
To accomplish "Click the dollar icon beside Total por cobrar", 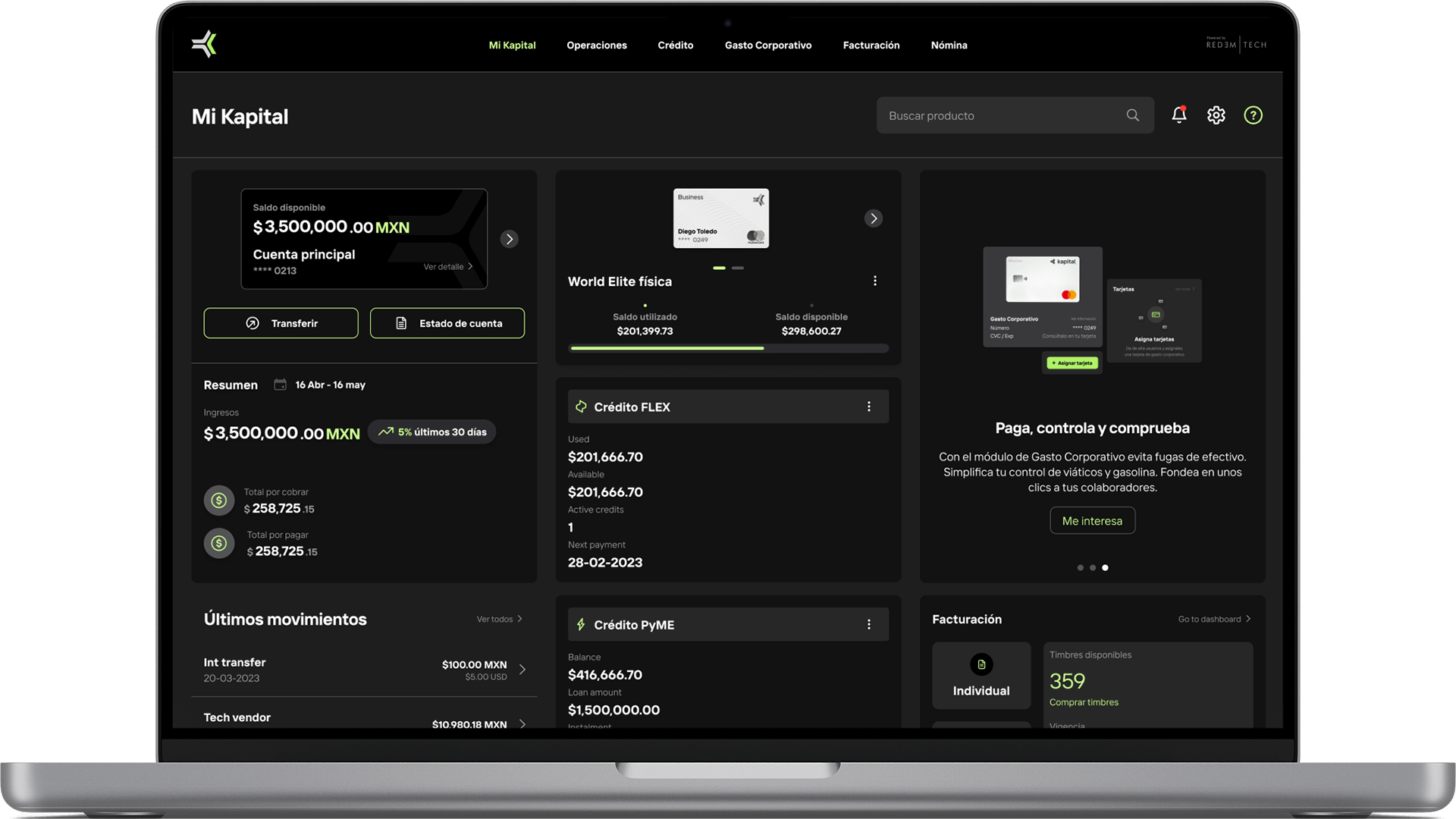I will [x=218, y=500].
